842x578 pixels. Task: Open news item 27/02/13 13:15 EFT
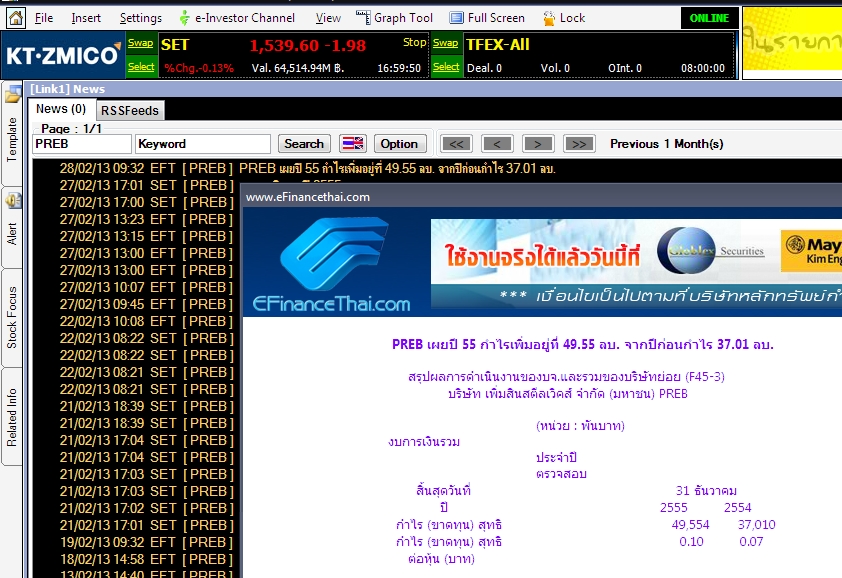pyautogui.click(x=146, y=236)
